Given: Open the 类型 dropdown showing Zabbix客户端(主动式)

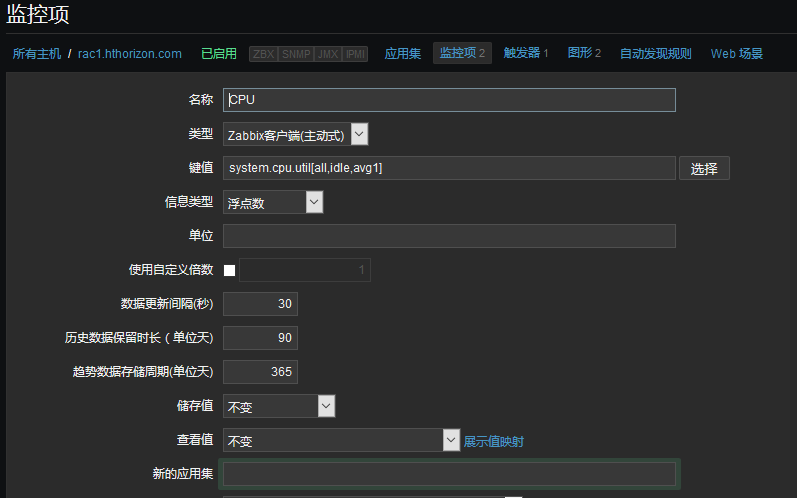Looking at the screenshot, I should (295, 135).
